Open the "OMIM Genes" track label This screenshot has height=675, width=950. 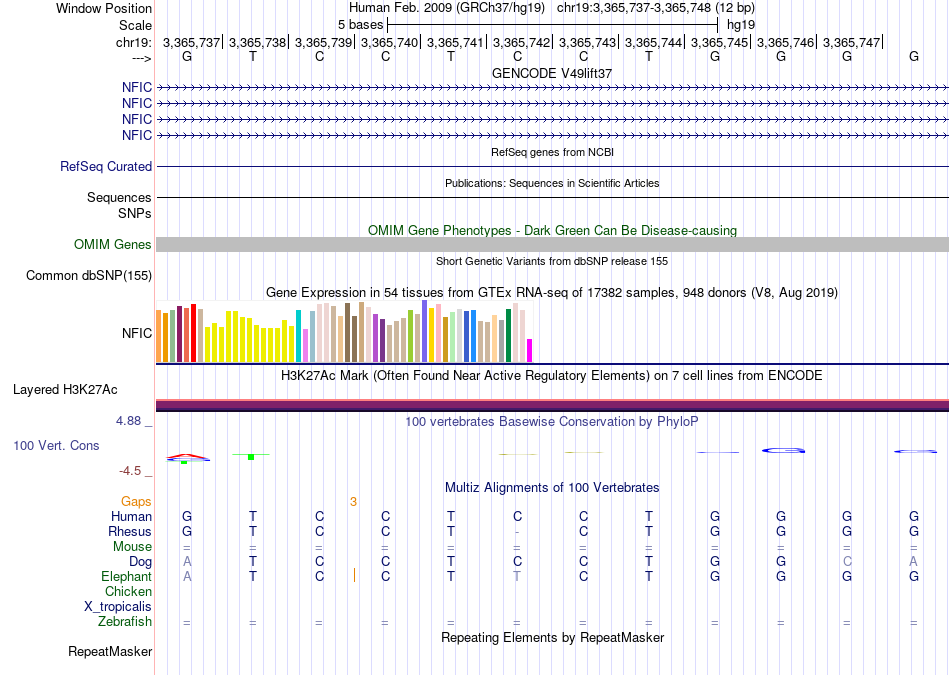coord(113,244)
